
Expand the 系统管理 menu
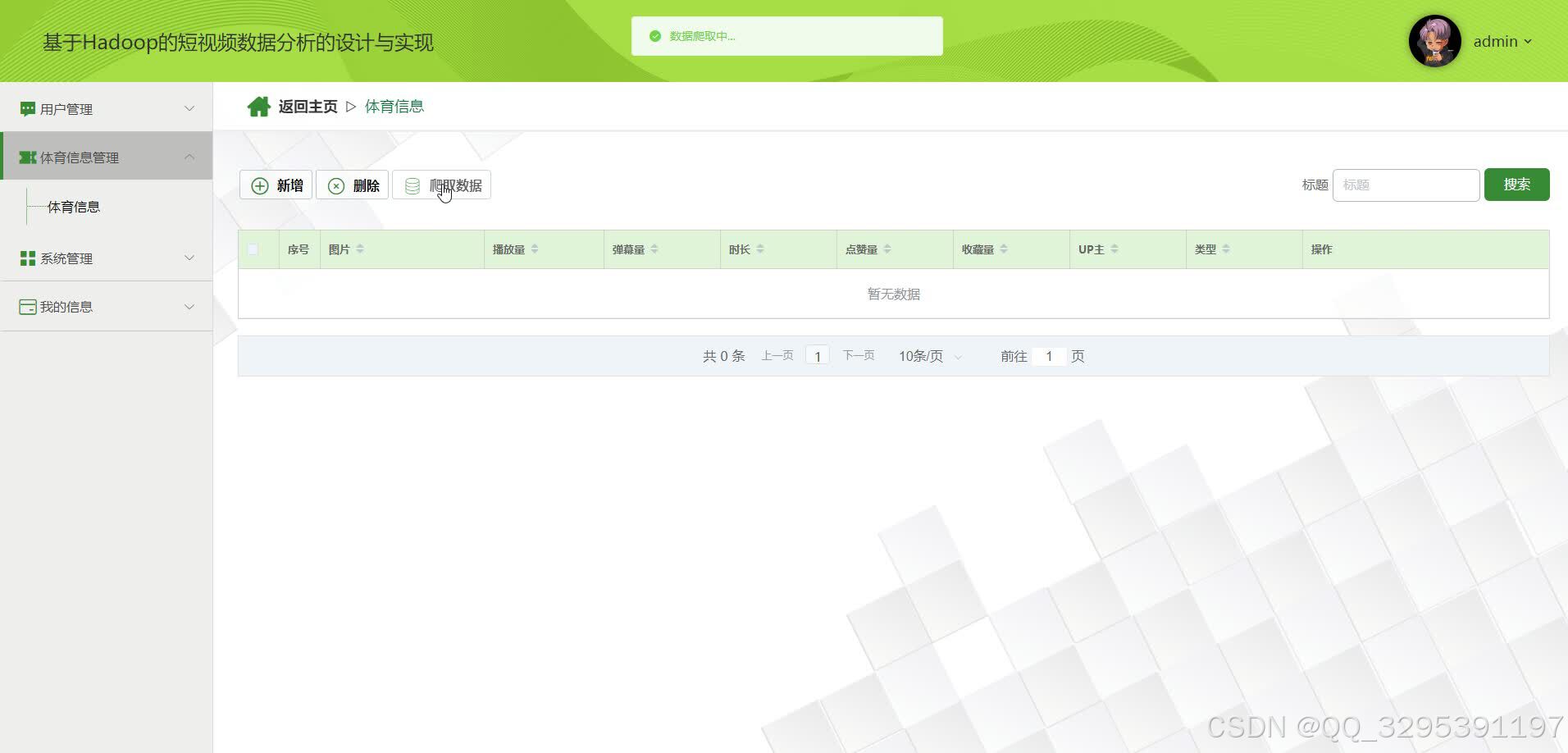pyautogui.click(x=107, y=258)
